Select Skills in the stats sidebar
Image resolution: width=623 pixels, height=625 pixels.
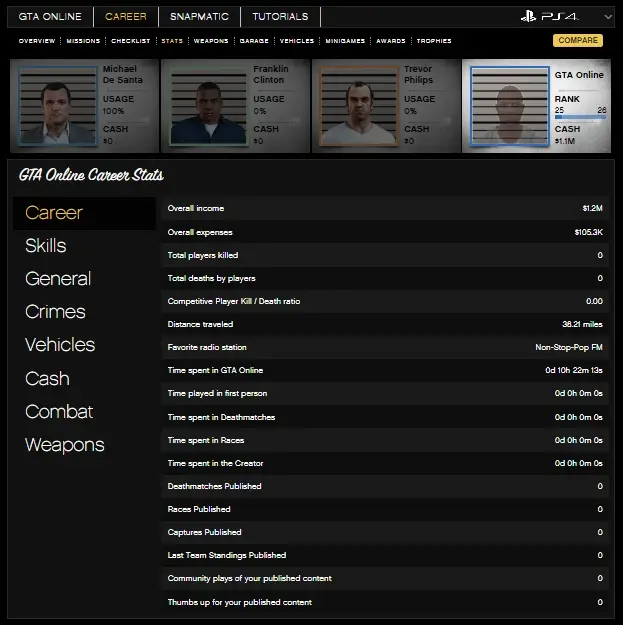(x=46, y=246)
